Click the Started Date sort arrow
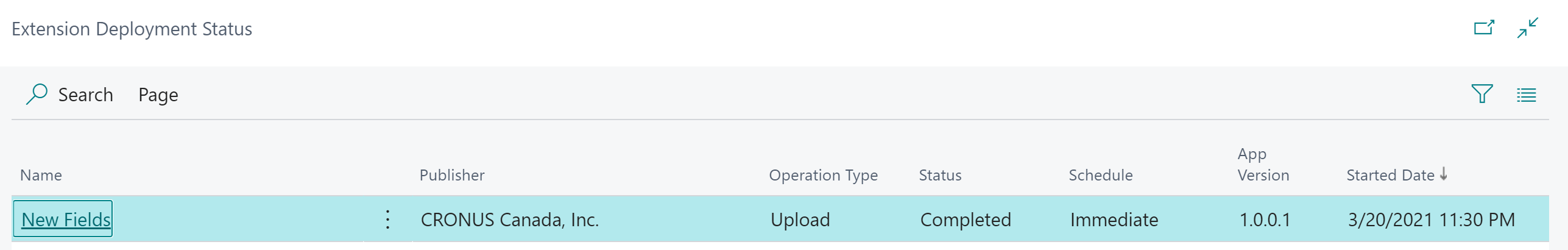The height and width of the screenshot is (250, 1568). pos(1444,174)
